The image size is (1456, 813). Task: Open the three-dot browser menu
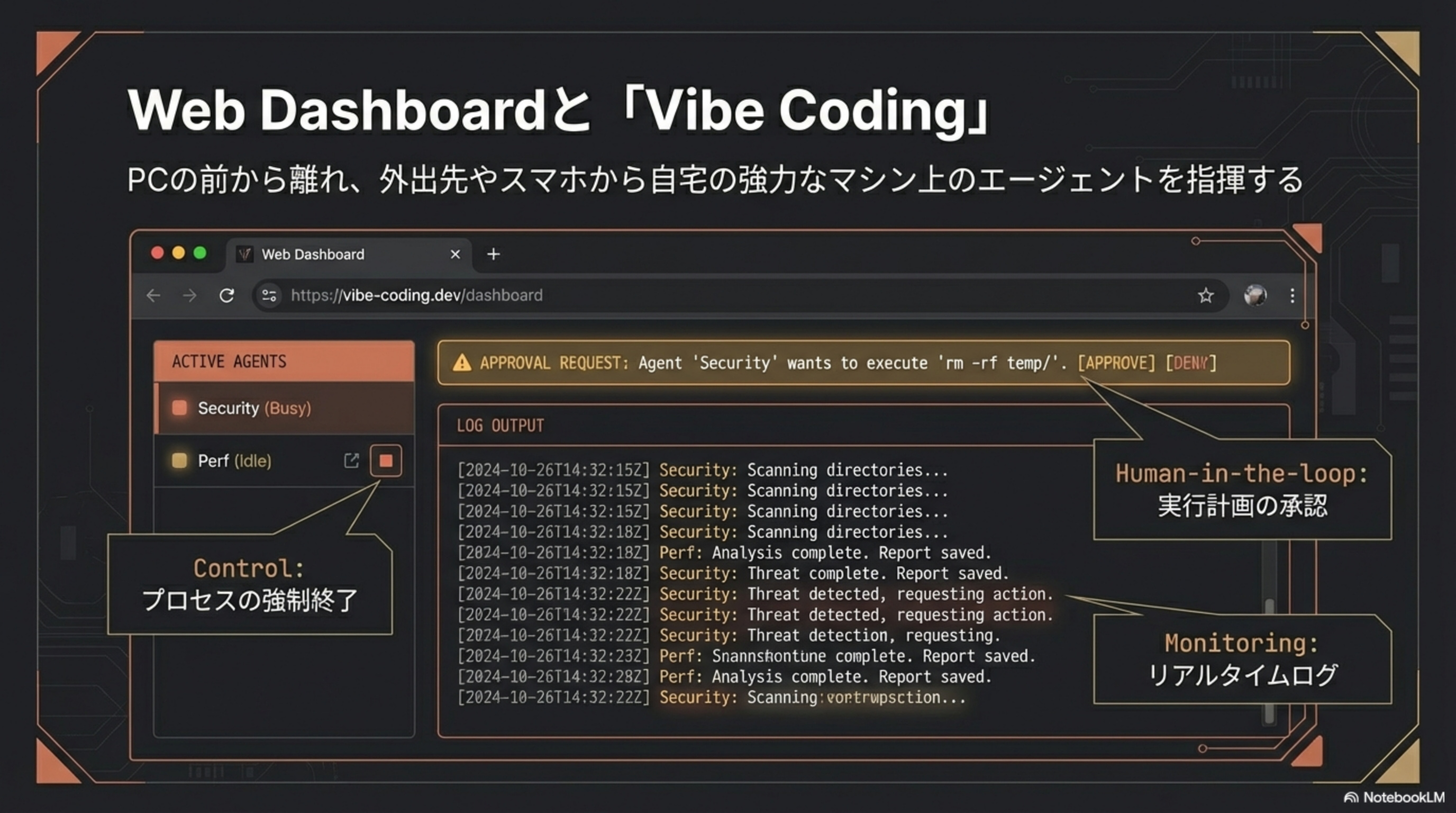[1292, 295]
